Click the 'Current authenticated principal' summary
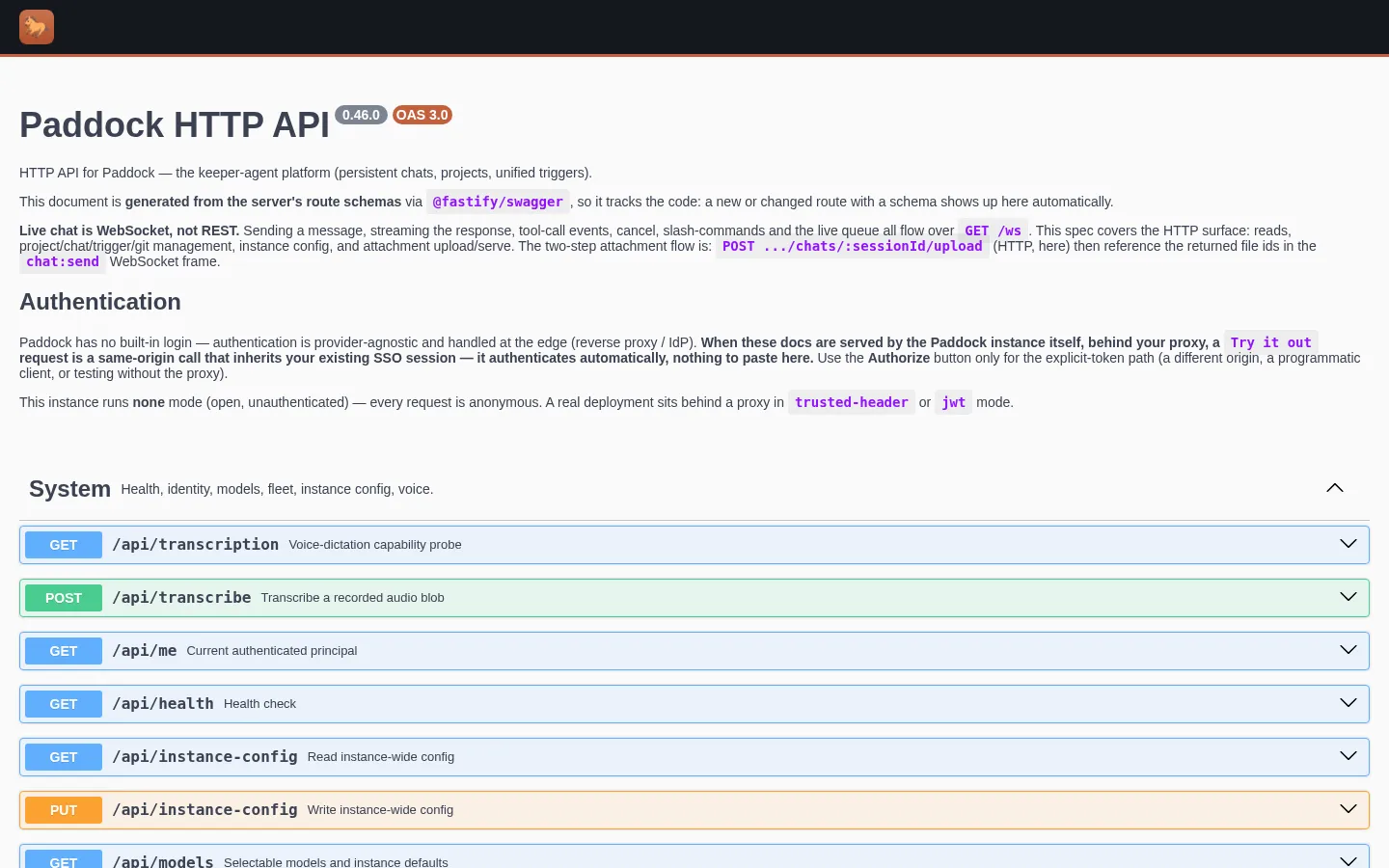The height and width of the screenshot is (868, 1389). tap(272, 651)
